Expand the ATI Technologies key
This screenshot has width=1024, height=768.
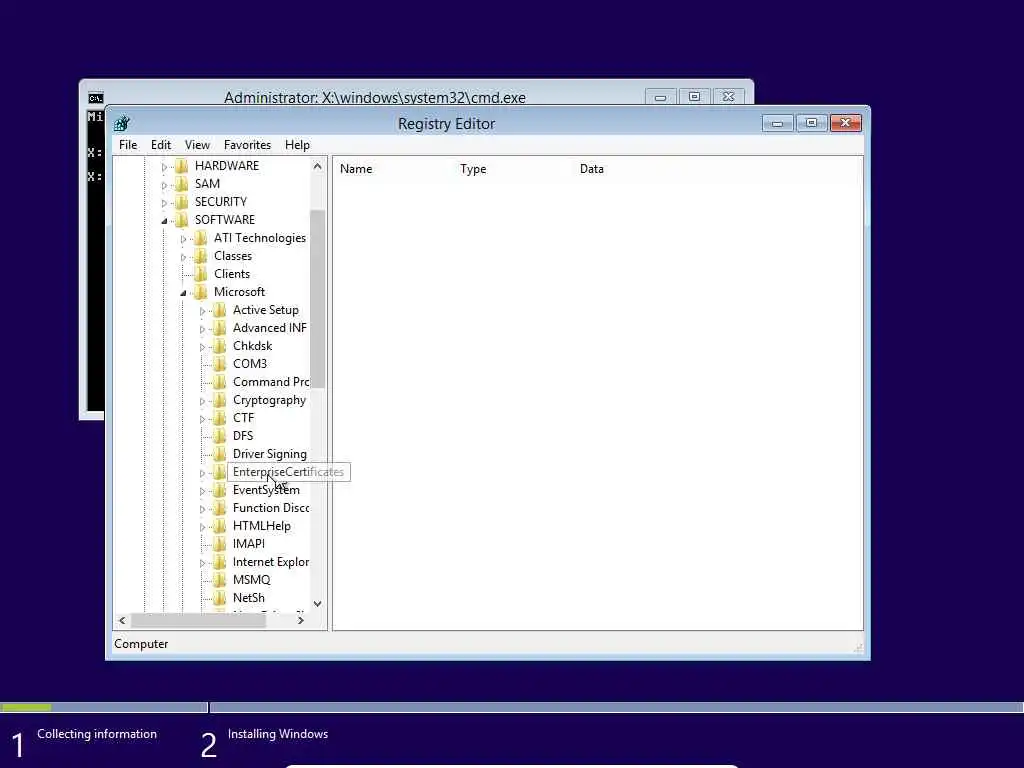183,239
